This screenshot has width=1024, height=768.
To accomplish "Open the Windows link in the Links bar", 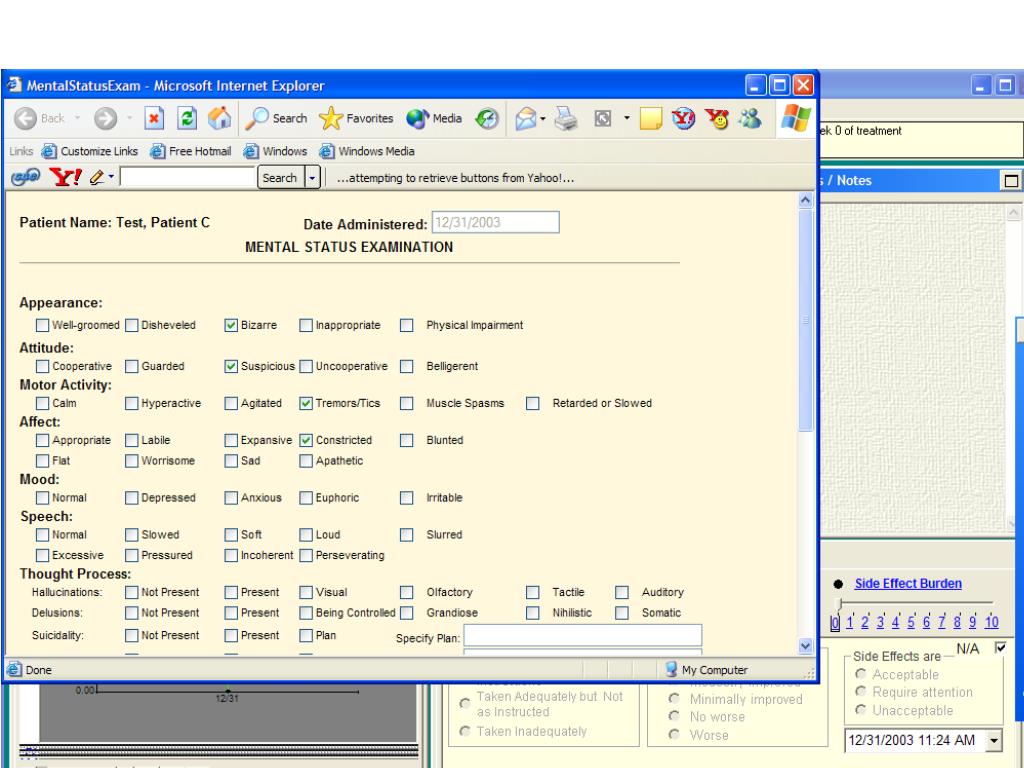I will point(275,152).
